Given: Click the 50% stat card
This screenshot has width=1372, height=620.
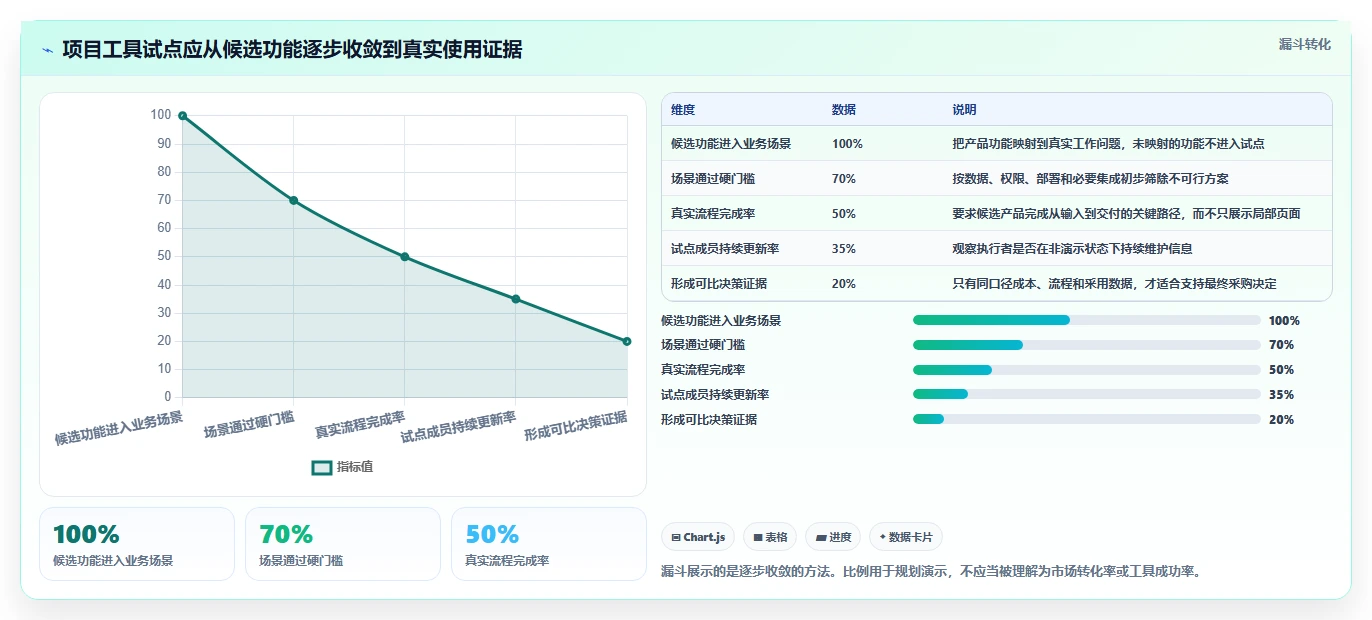Looking at the screenshot, I should pos(549,544).
